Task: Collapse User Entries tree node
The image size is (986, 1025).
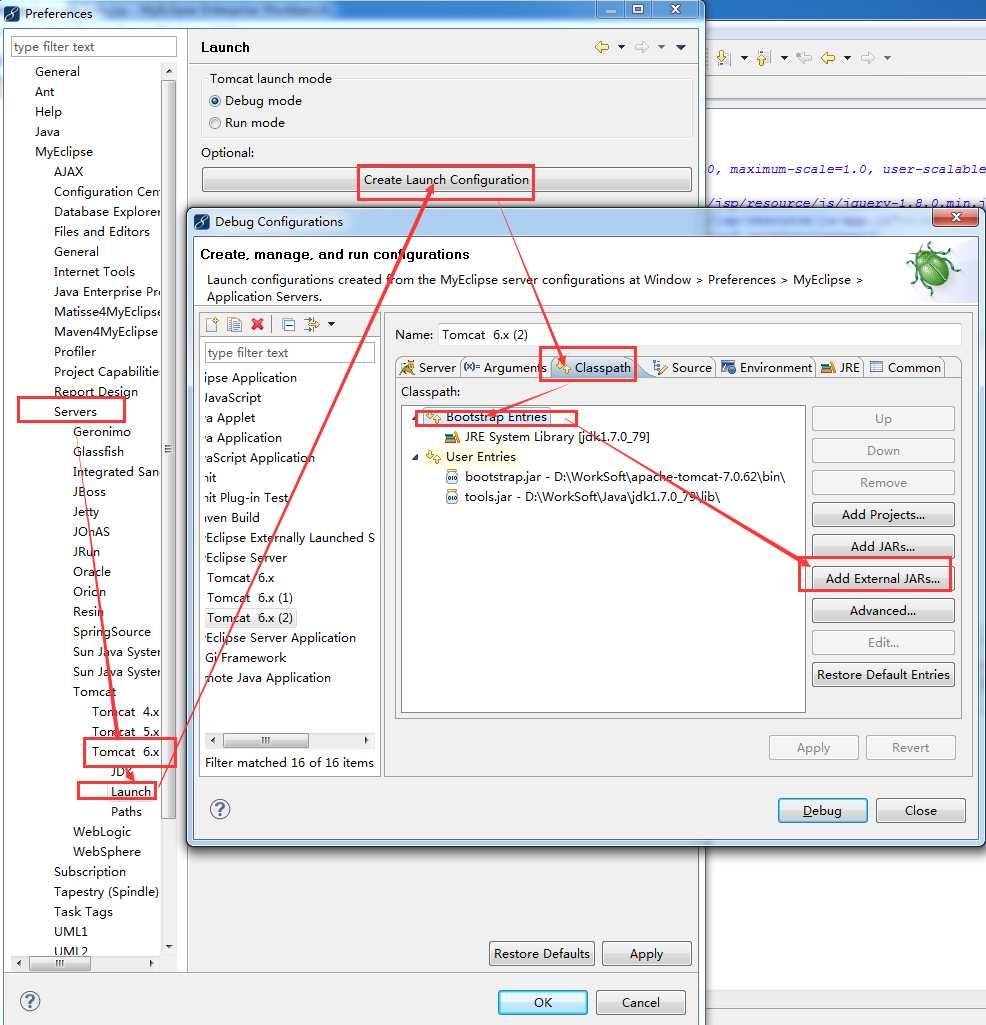Action: coord(415,457)
